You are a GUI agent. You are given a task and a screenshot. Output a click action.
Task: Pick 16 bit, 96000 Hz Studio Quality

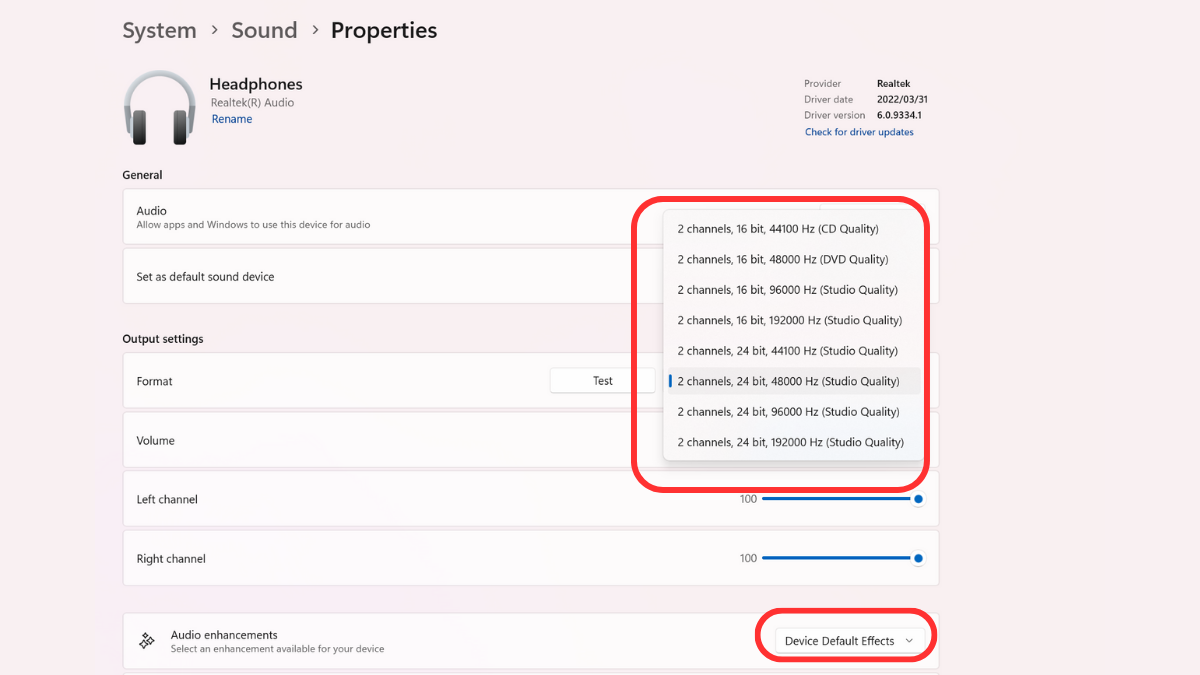(x=787, y=290)
